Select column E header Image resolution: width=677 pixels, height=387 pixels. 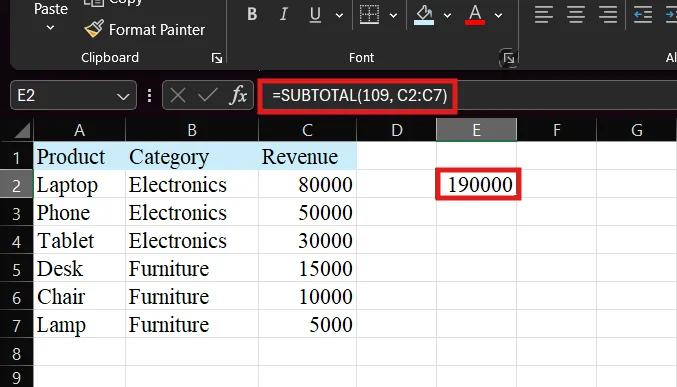pyautogui.click(x=476, y=130)
